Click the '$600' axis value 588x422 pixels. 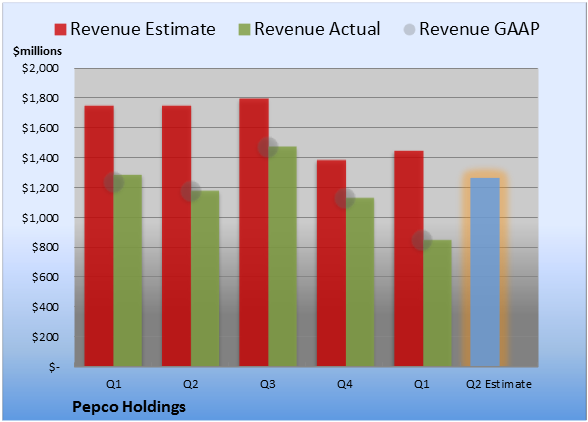click(x=45, y=277)
